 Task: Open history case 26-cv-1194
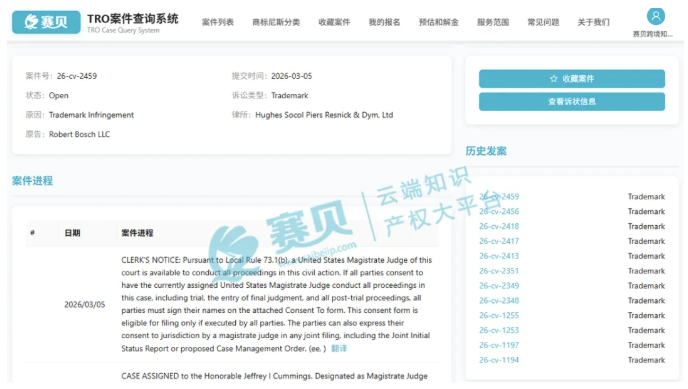(499, 360)
